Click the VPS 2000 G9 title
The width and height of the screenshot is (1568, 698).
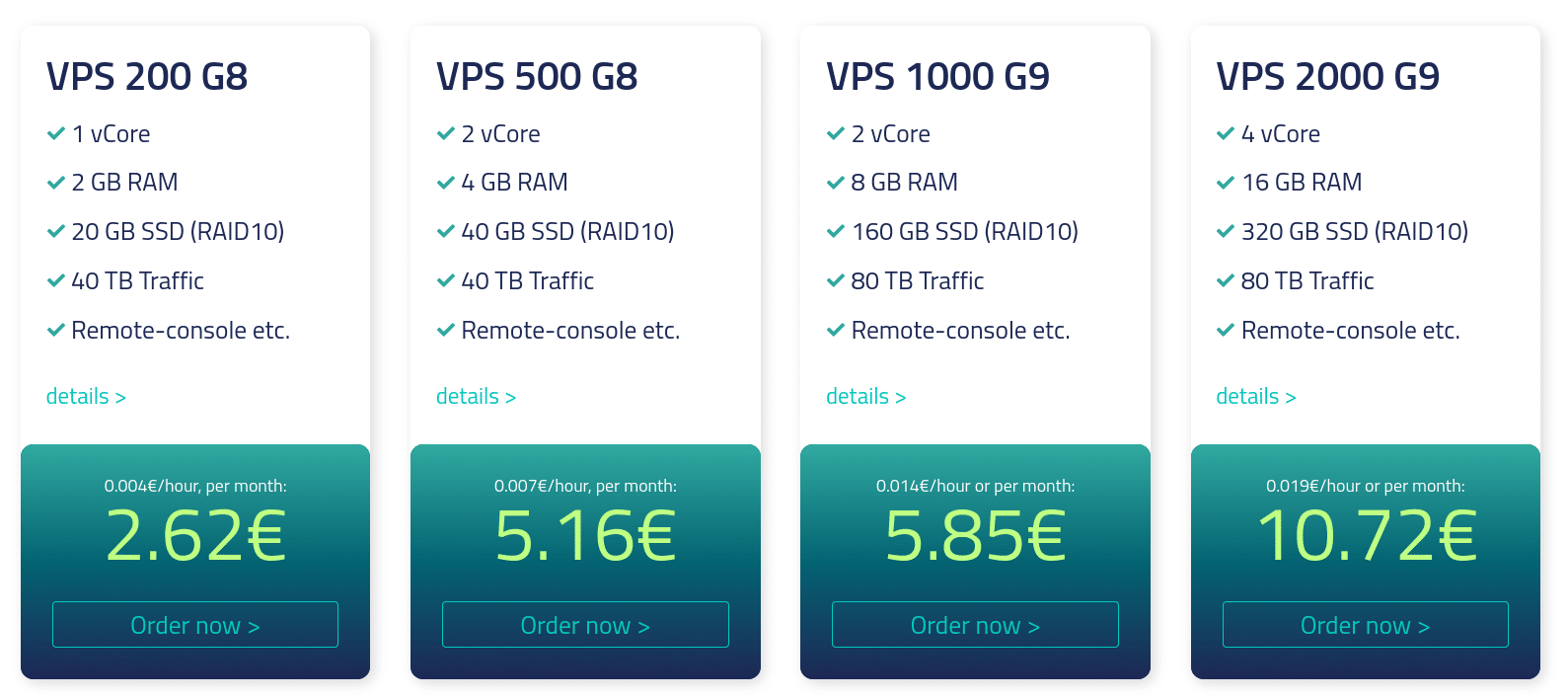coord(1327,76)
